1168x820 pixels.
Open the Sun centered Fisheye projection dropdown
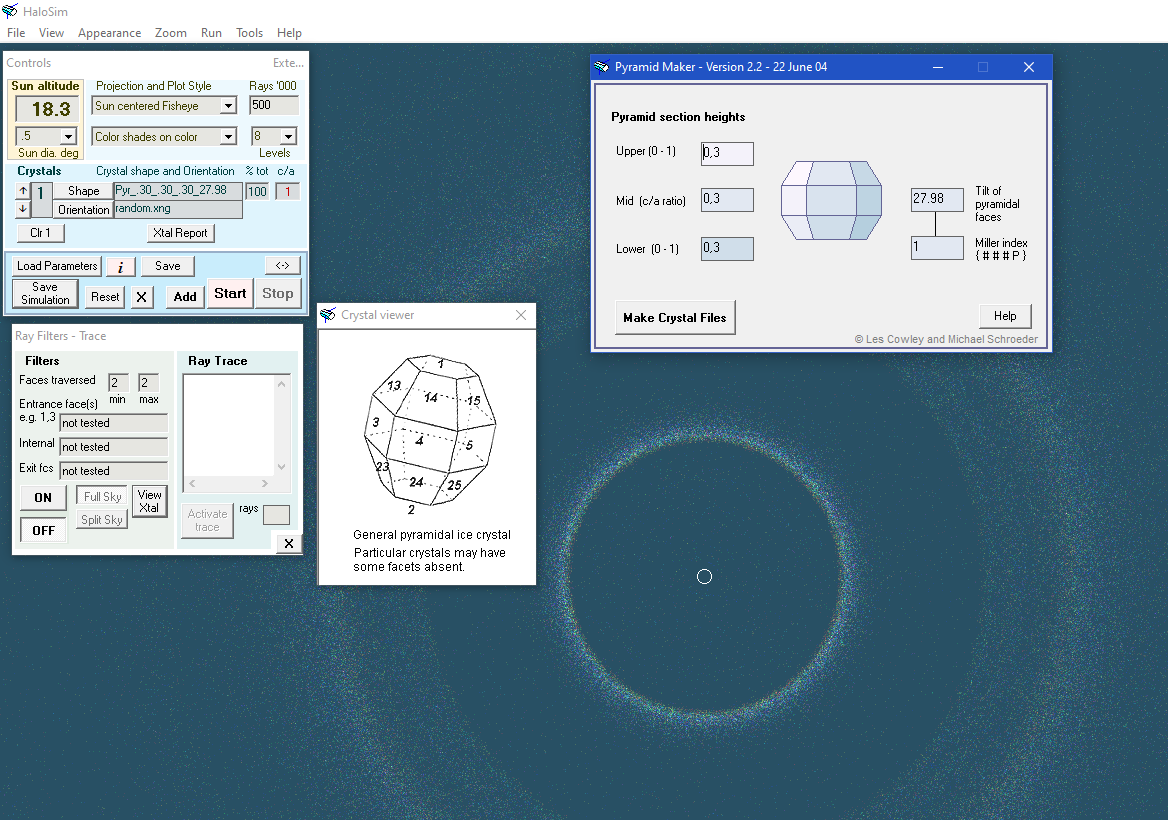coord(228,106)
